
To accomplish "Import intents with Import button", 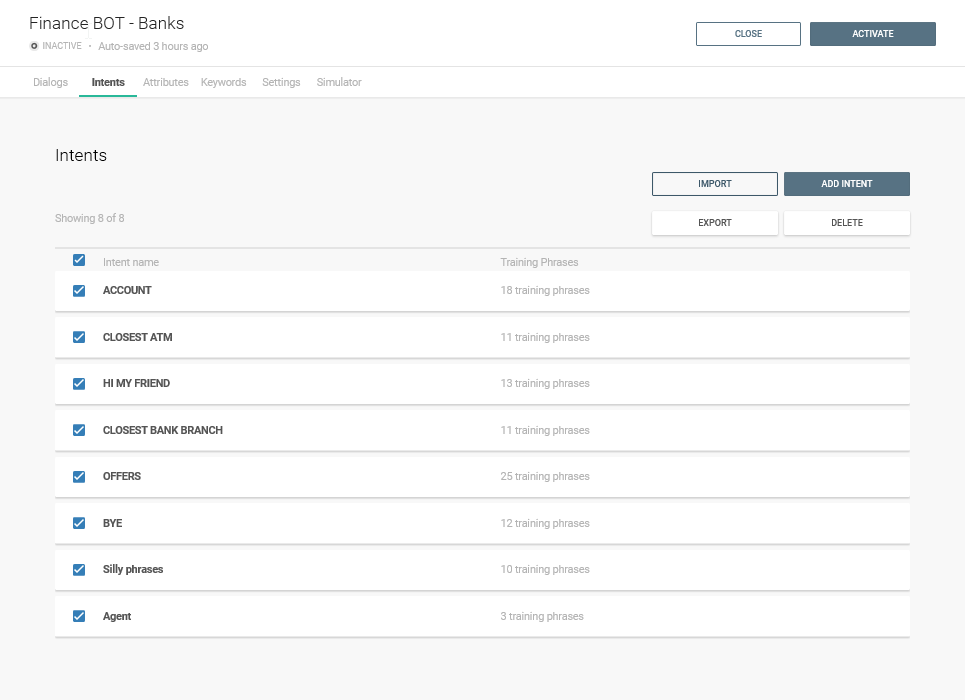I will (x=714, y=184).
